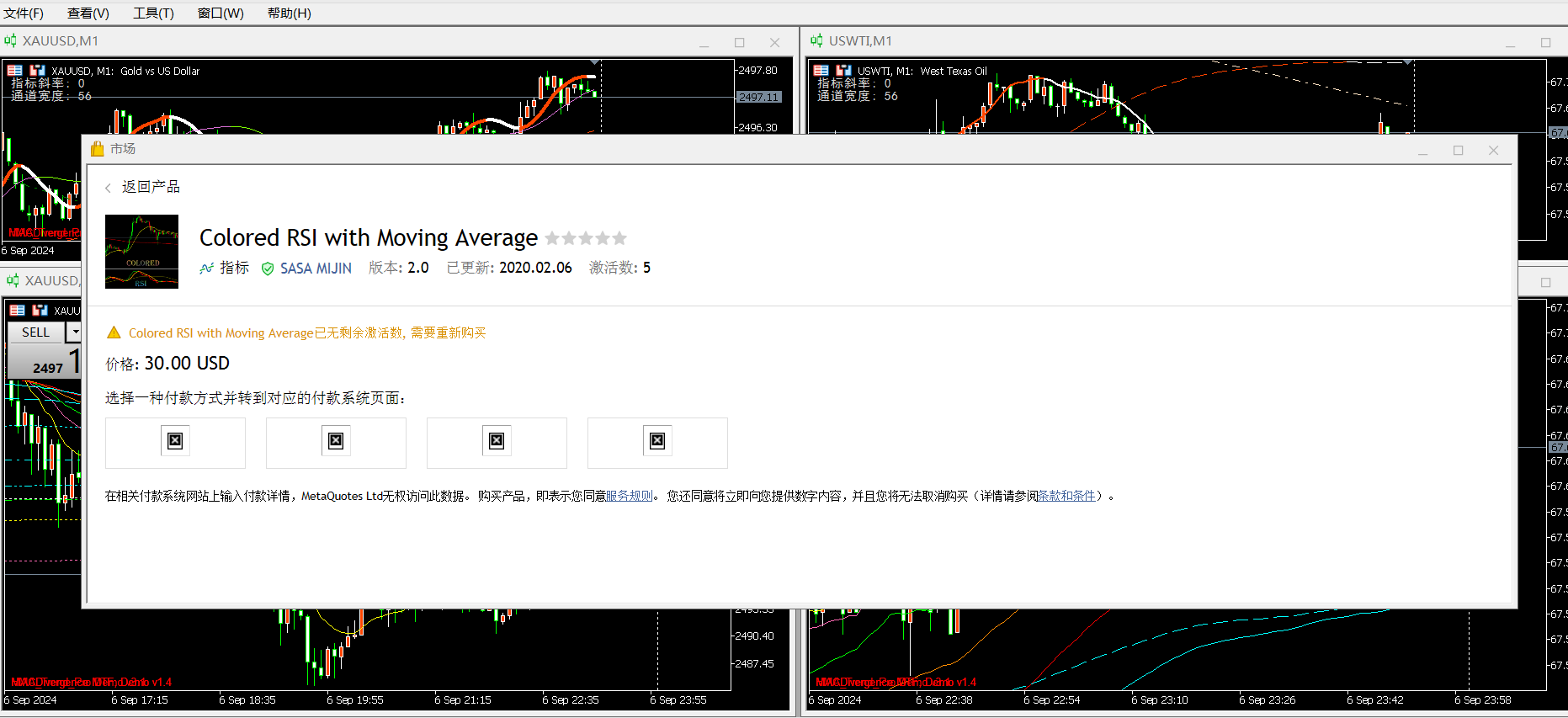The image size is (1568, 718).
Task: Open the volume dropdown beside the SELL button
Action: click(75, 332)
